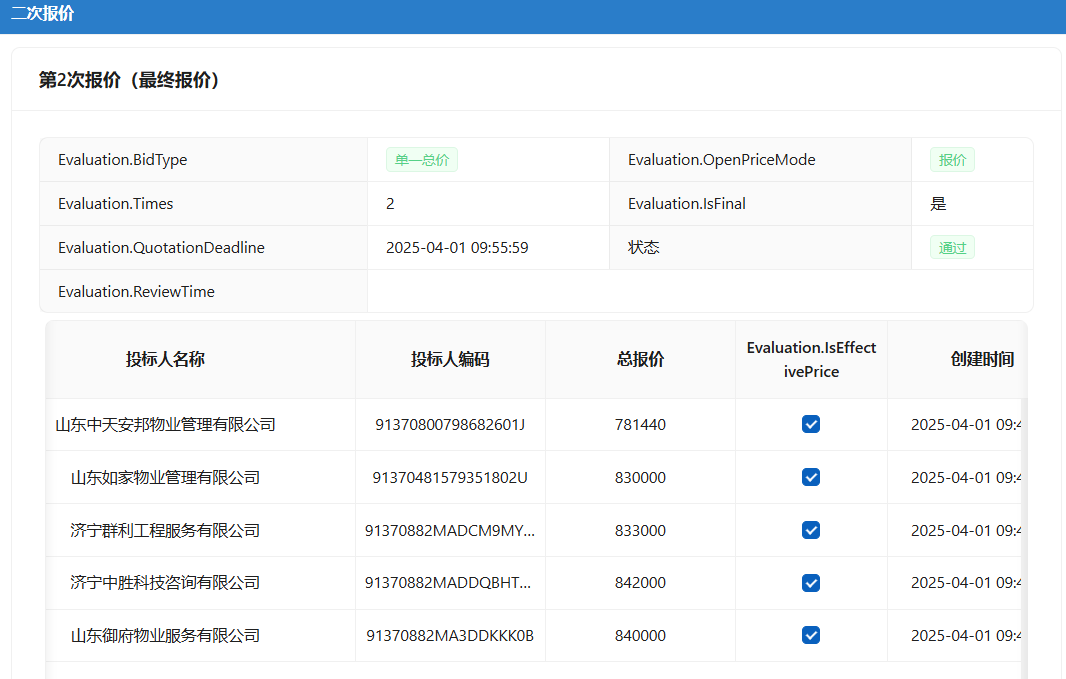Select bidder name 山东御府物业服务有限公司

(165, 636)
